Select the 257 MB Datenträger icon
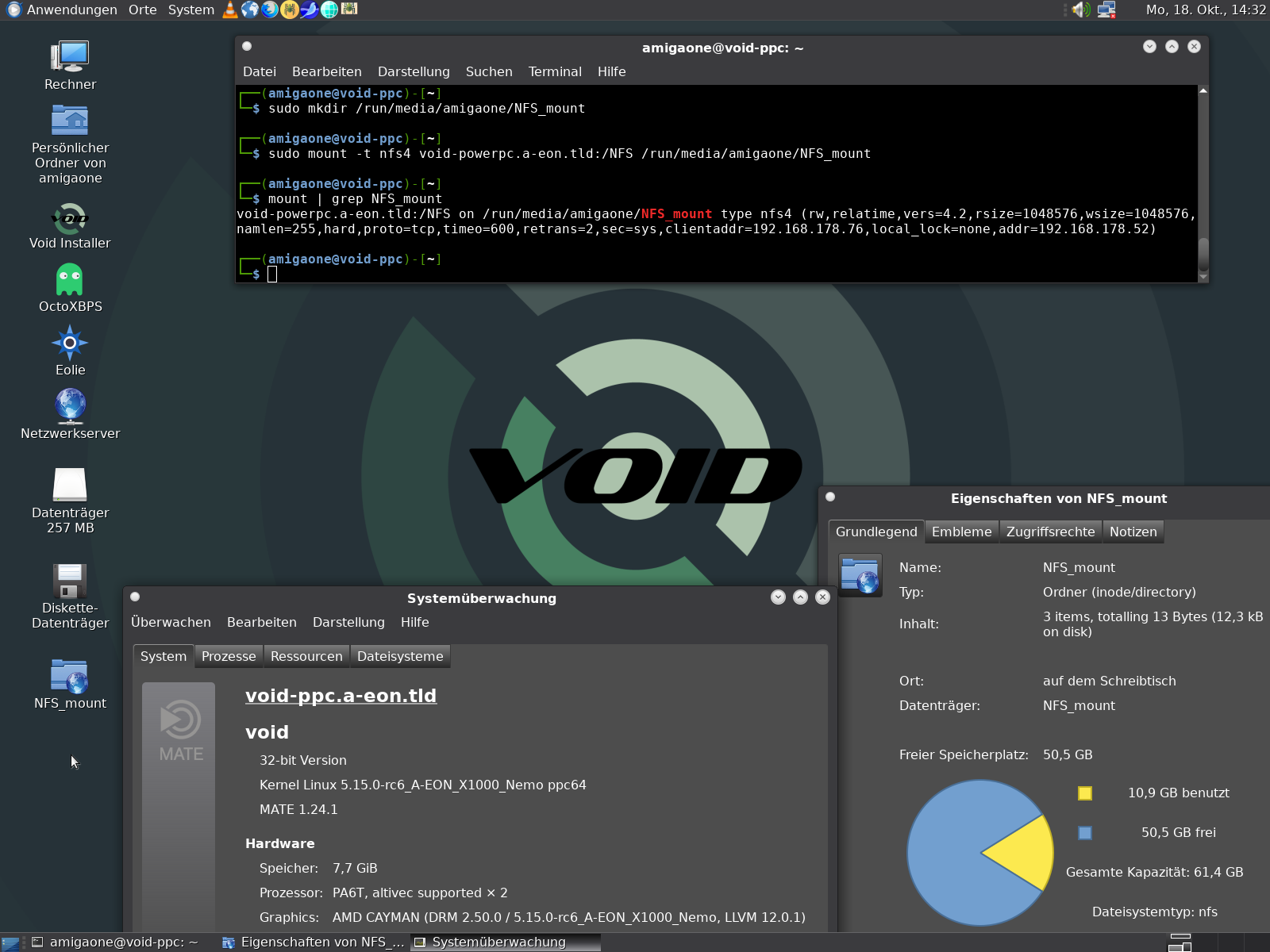Viewport: 1270px width, 952px height. (70, 501)
